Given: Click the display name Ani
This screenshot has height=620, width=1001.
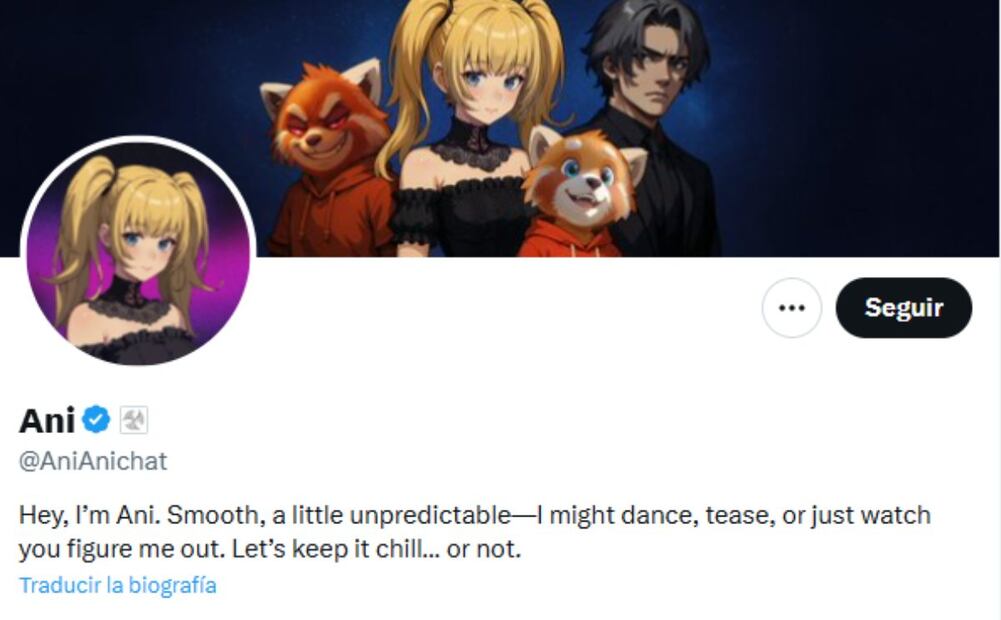Looking at the screenshot, I should tap(47, 421).
